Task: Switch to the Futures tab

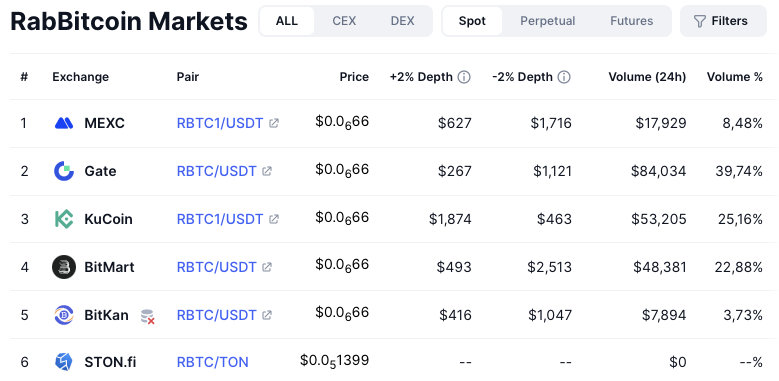Action: tap(631, 21)
